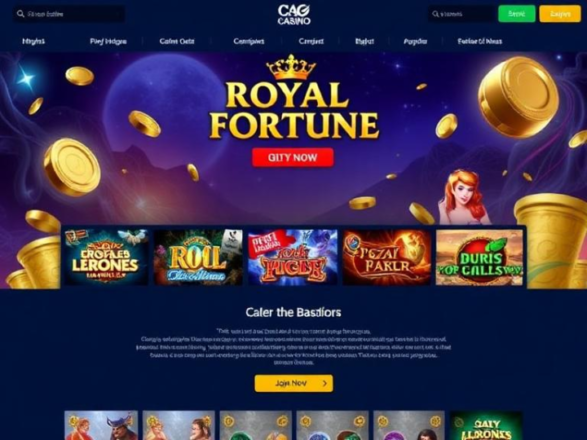The image size is (587, 440).
Task: Click the golden crown above Royal Fortune
Action: [x=291, y=67]
